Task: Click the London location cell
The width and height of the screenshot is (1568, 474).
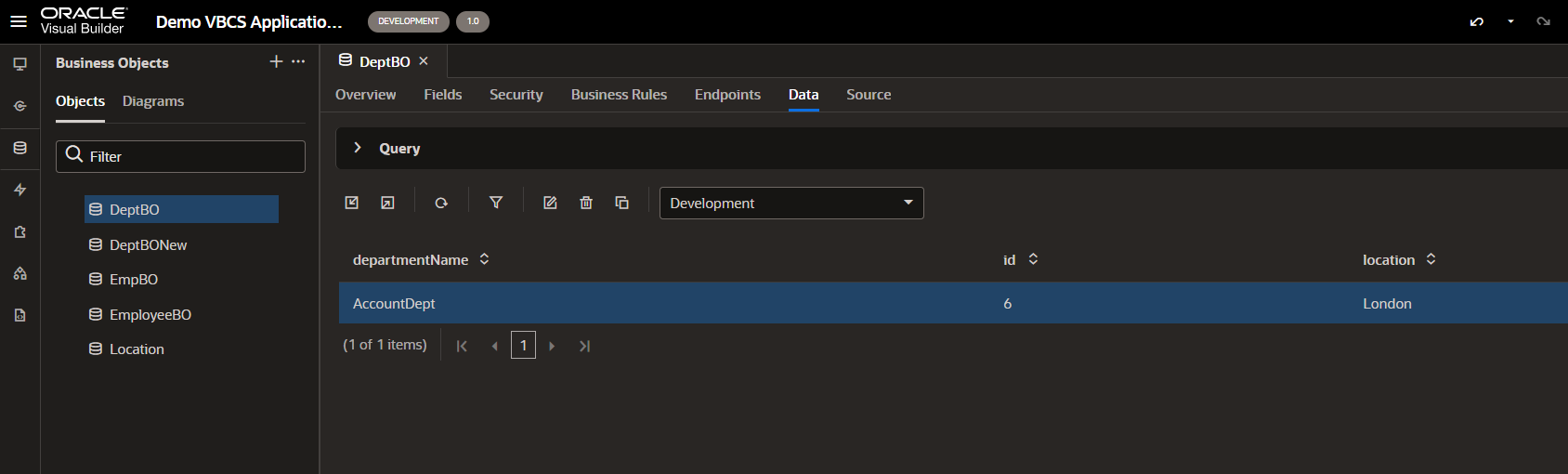Action: point(1387,304)
